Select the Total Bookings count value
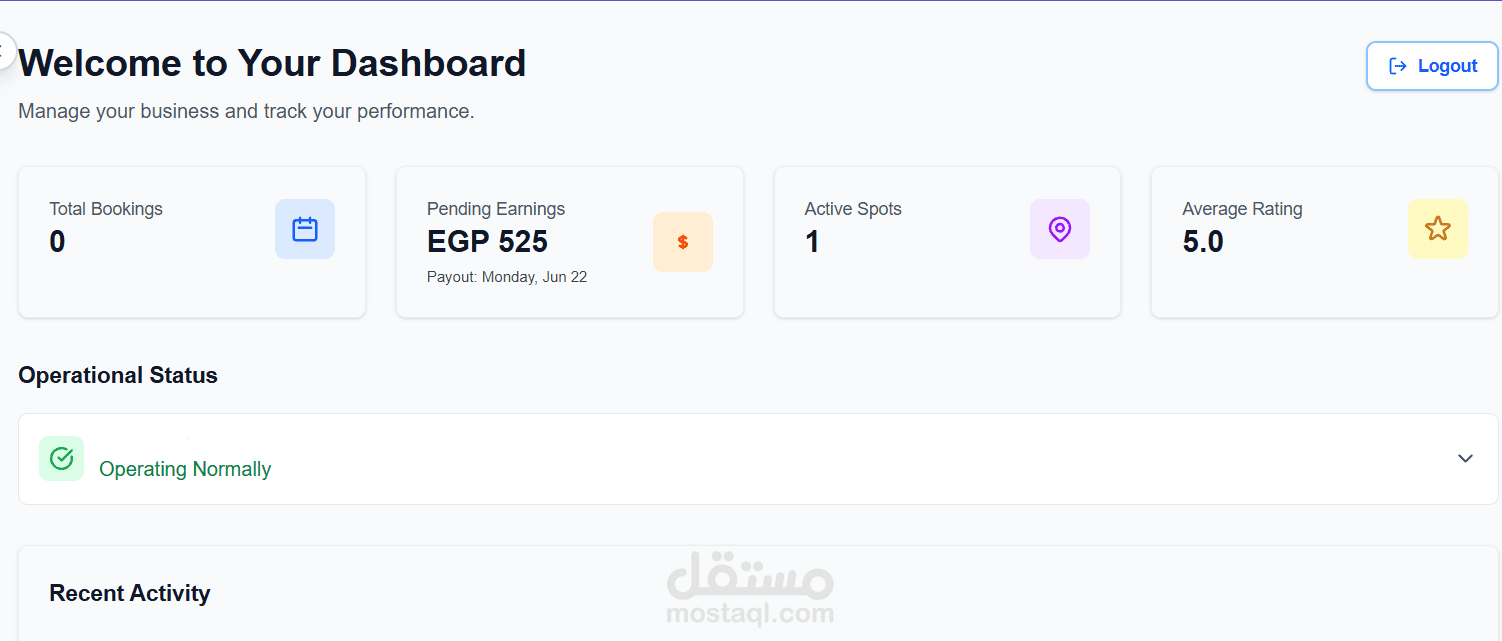This screenshot has height=641, width=1502. coord(57,242)
